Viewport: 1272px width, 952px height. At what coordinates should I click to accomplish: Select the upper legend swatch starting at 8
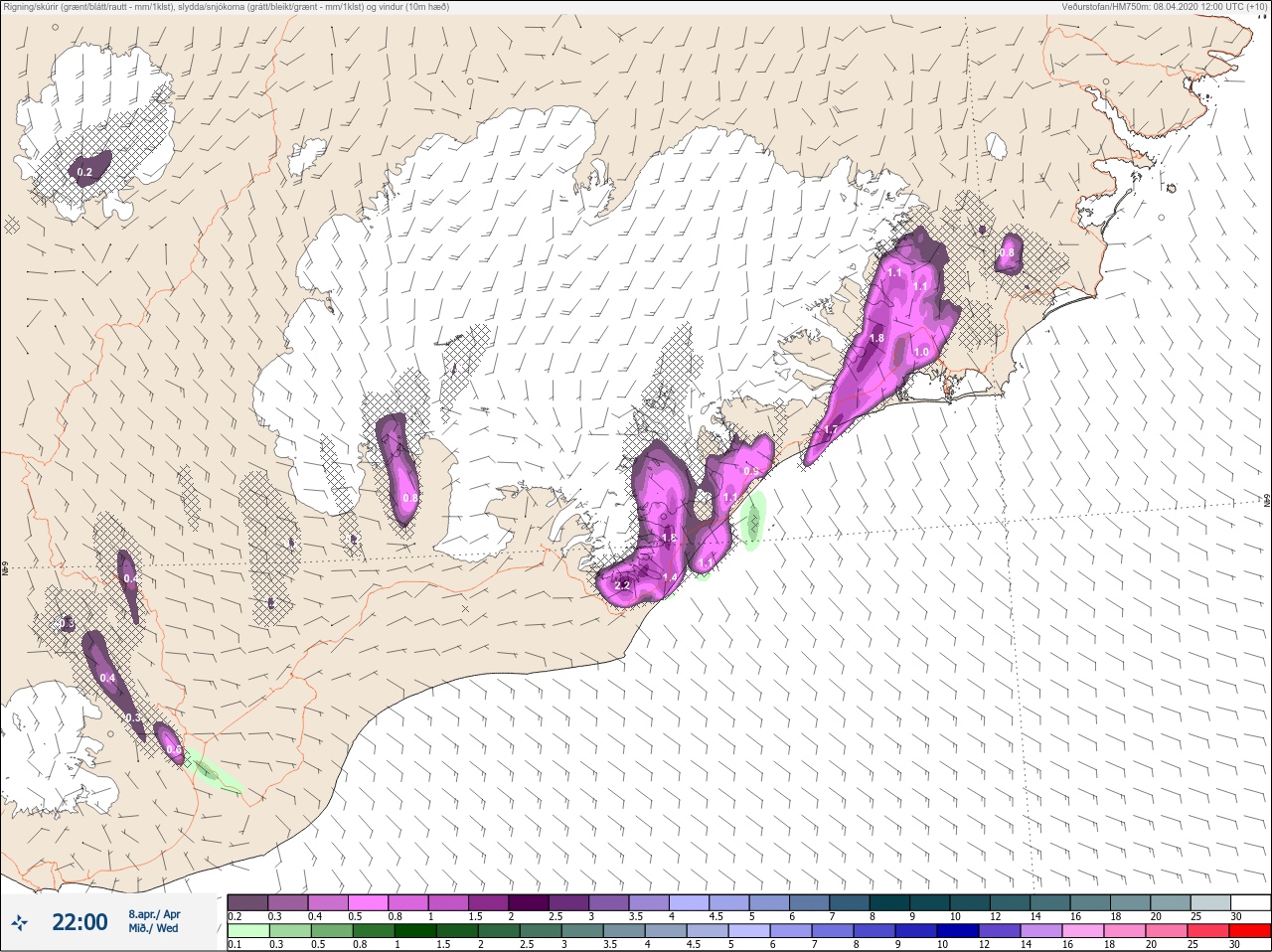(x=889, y=902)
